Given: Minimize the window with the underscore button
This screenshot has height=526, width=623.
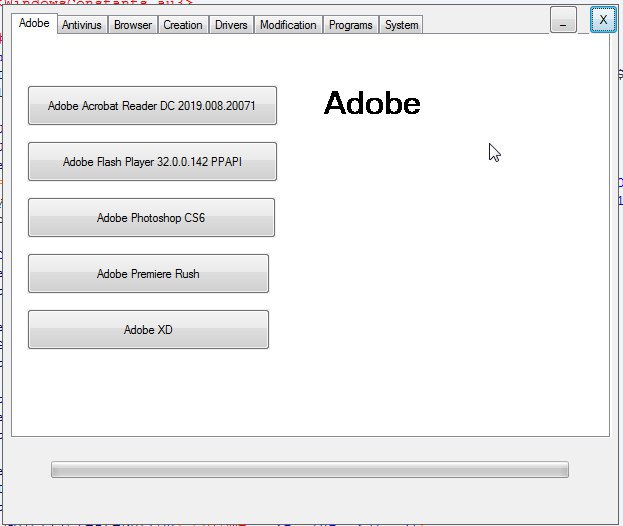Looking at the screenshot, I should click(563, 20).
